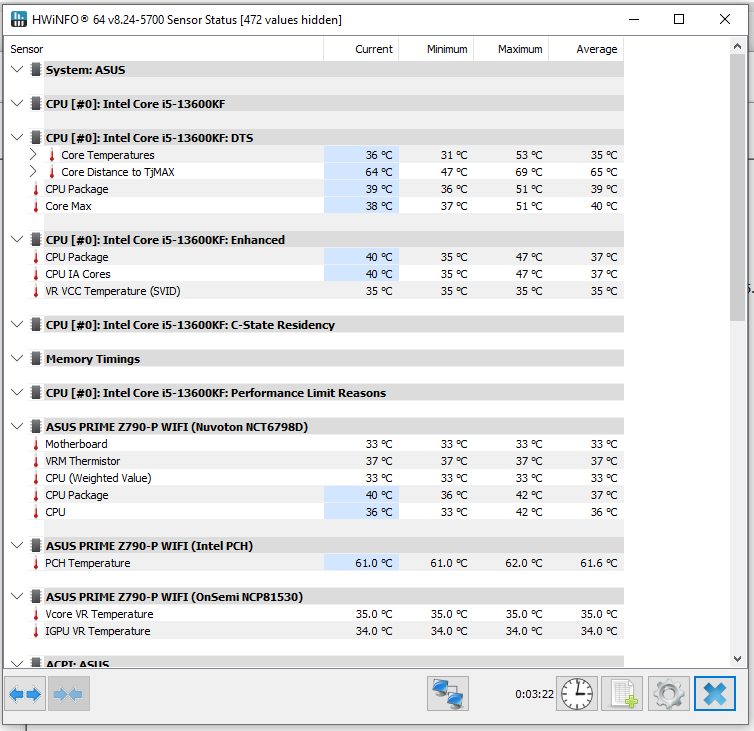Collapse the Memory Timings group
The image size is (754, 731).
click(17, 358)
